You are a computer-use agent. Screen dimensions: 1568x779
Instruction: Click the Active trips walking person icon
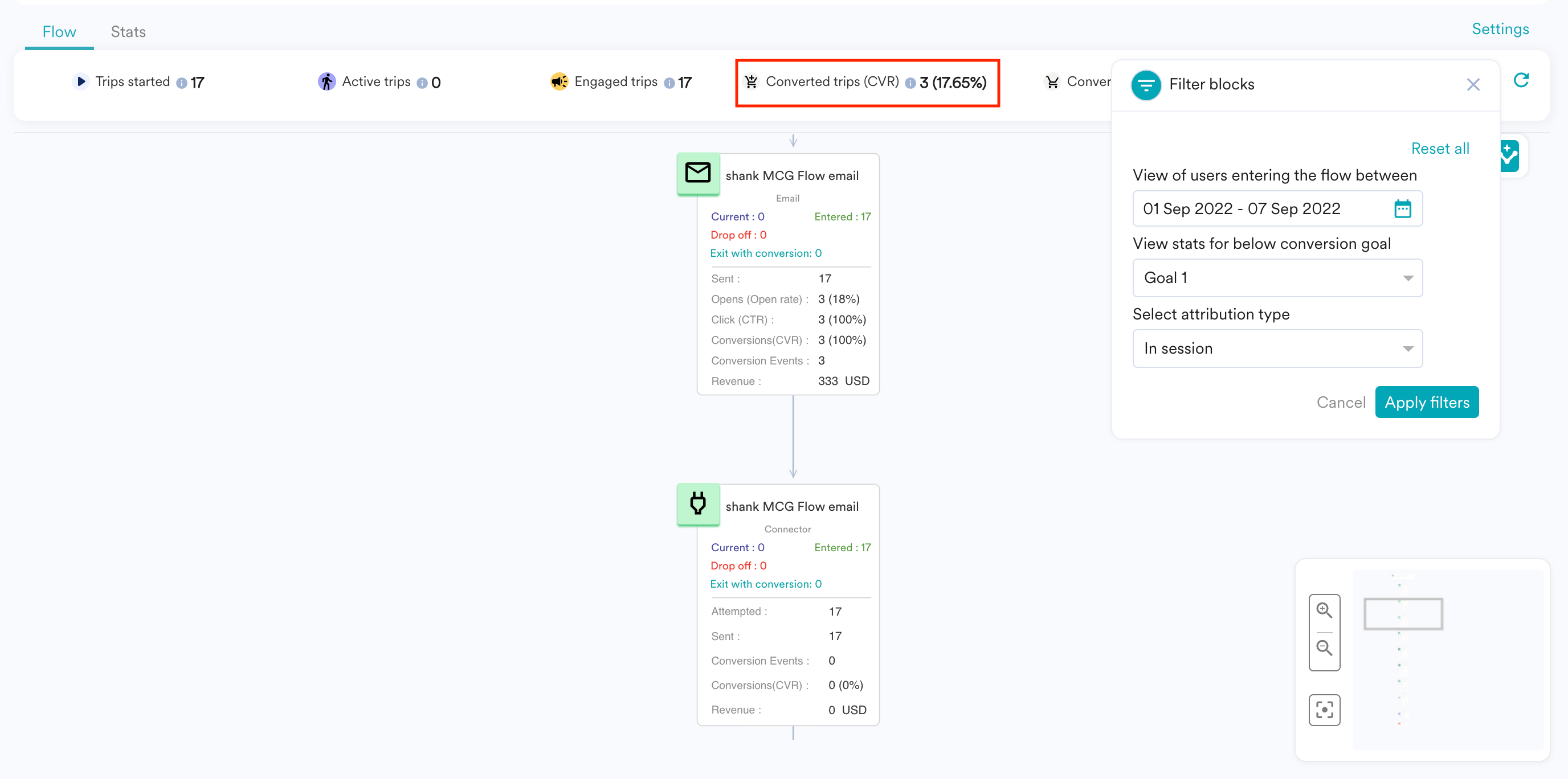(327, 81)
